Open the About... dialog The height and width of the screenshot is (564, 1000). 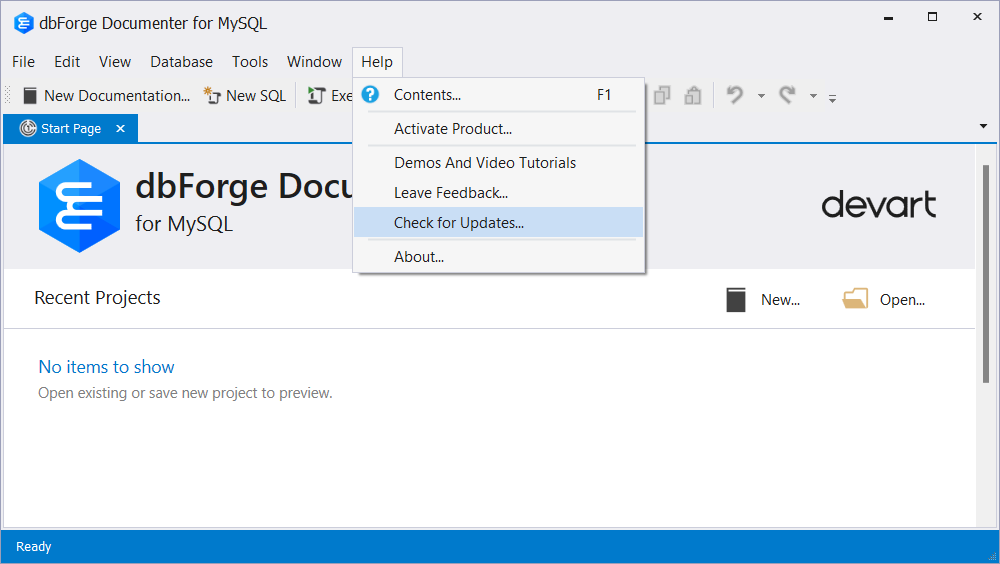click(499, 256)
